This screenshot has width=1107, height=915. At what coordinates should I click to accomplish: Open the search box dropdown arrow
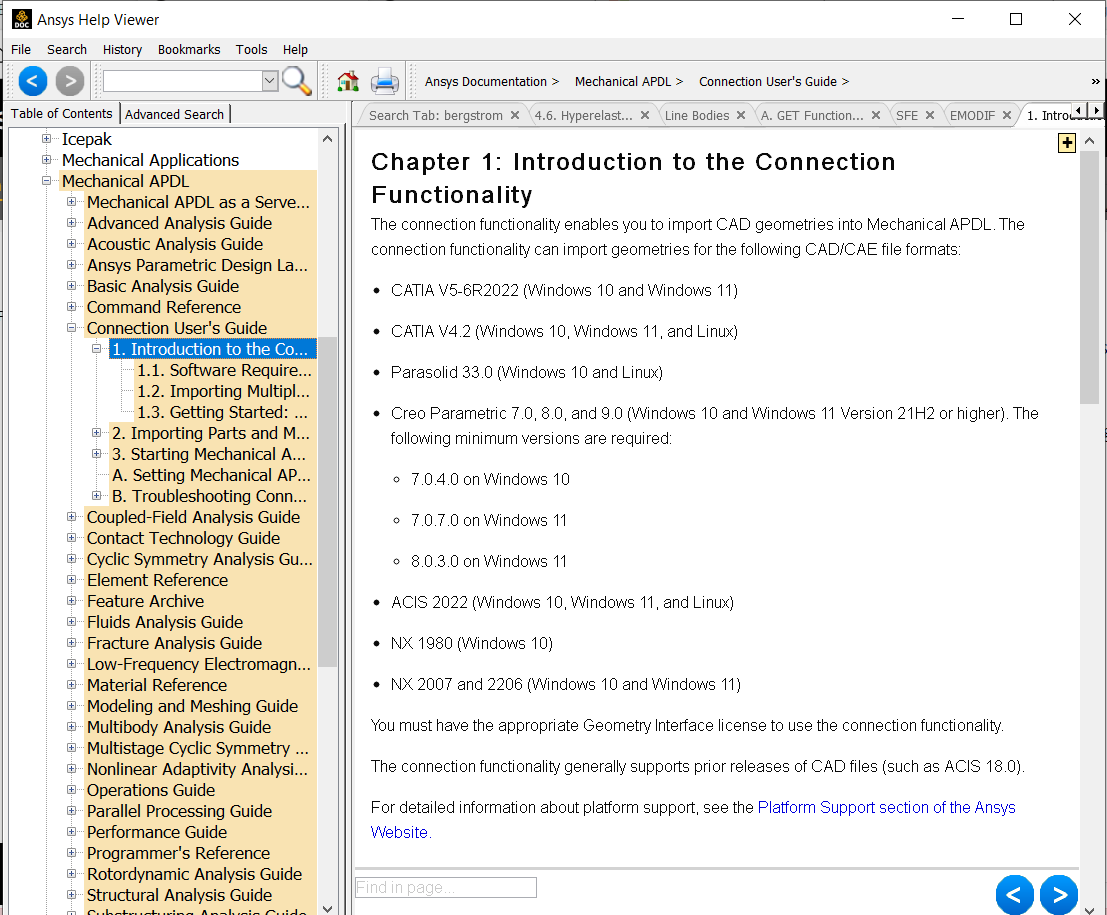(x=269, y=81)
